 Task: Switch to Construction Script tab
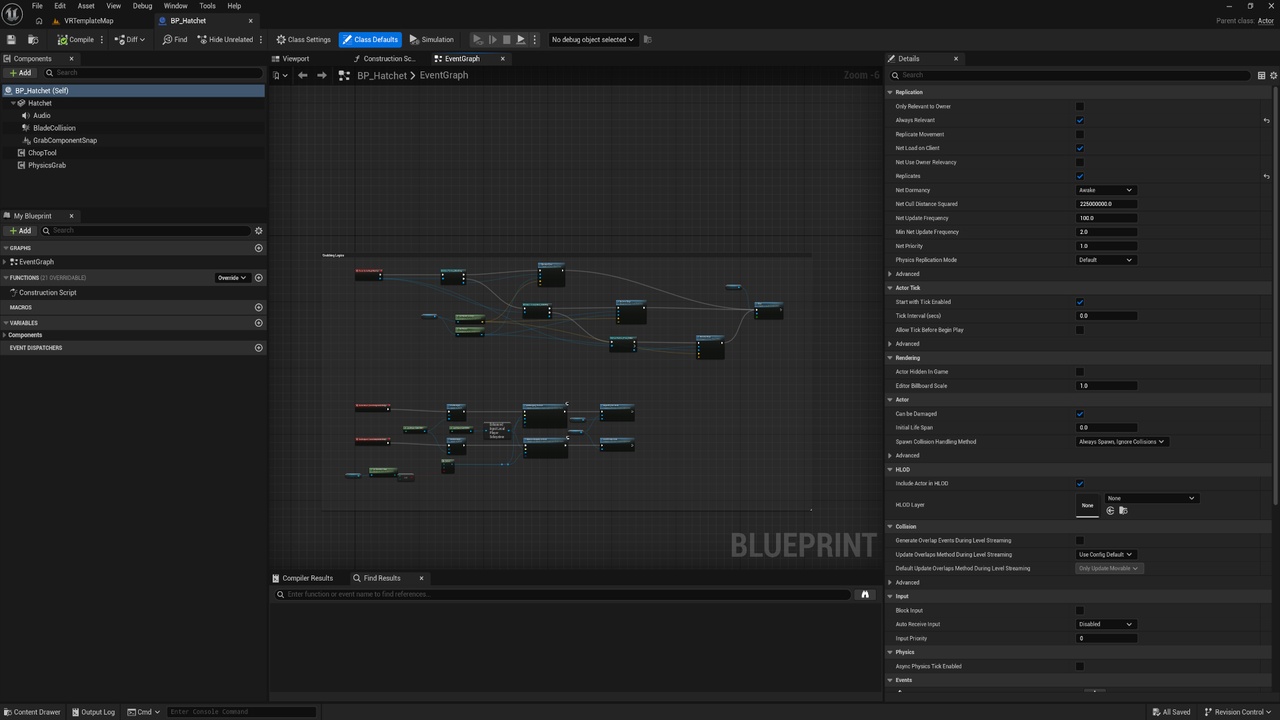point(389,59)
